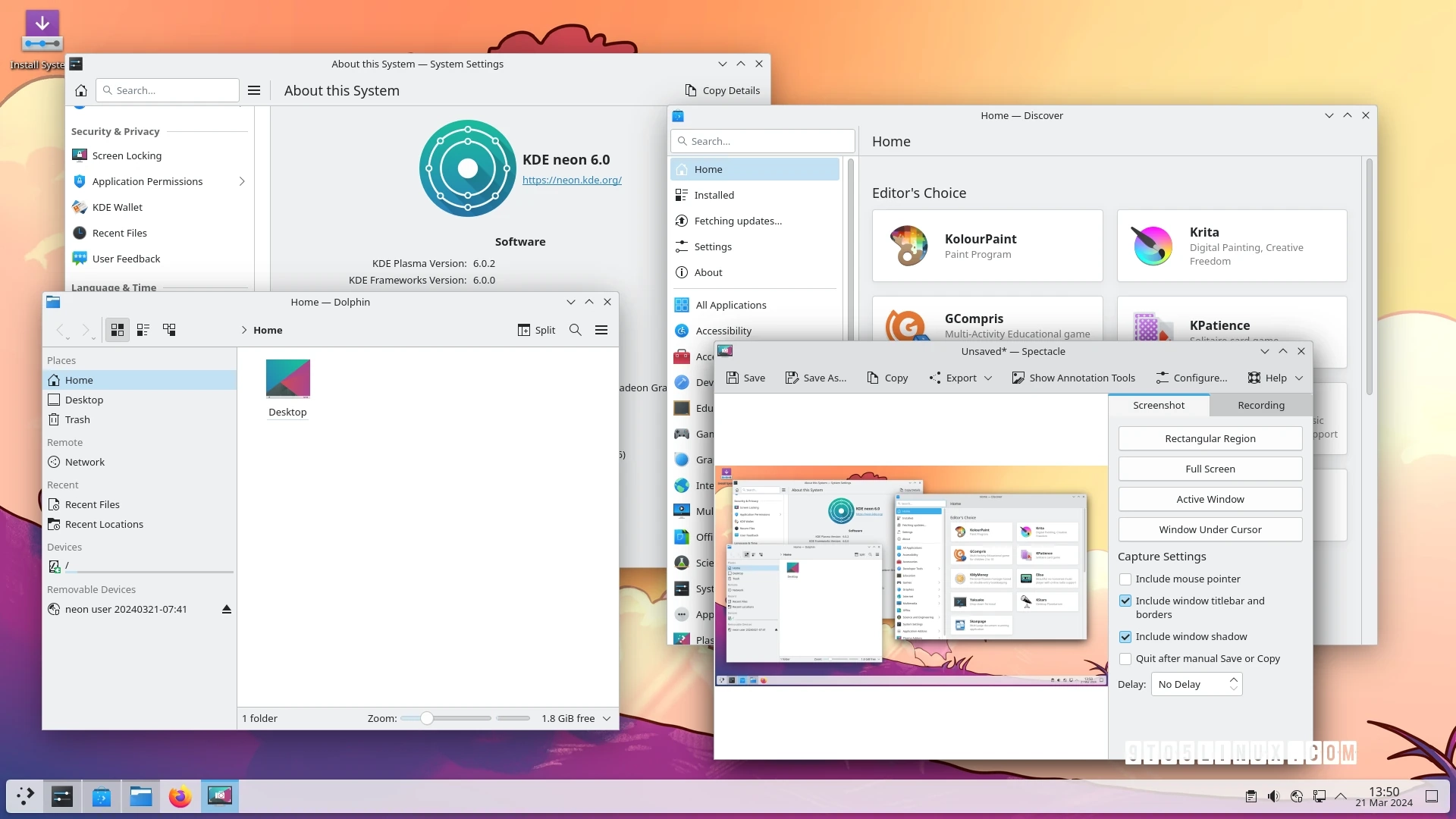The width and height of the screenshot is (1456, 819).
Task: Click the Firefox icon in the taskbar
Action: (180, 795)
